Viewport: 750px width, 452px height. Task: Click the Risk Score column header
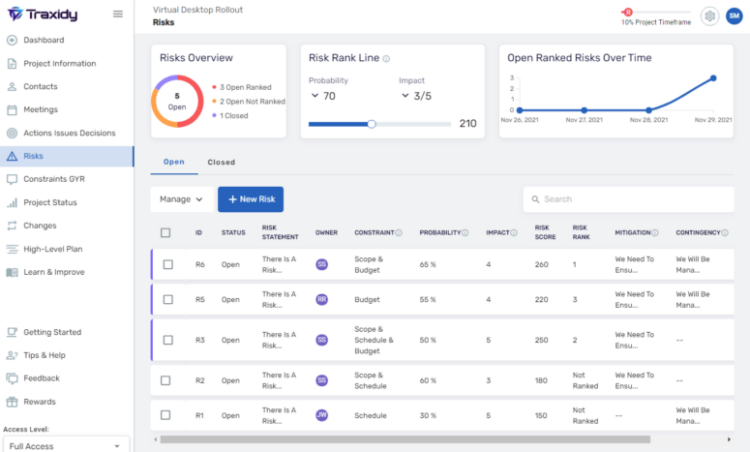pos(545,232)
